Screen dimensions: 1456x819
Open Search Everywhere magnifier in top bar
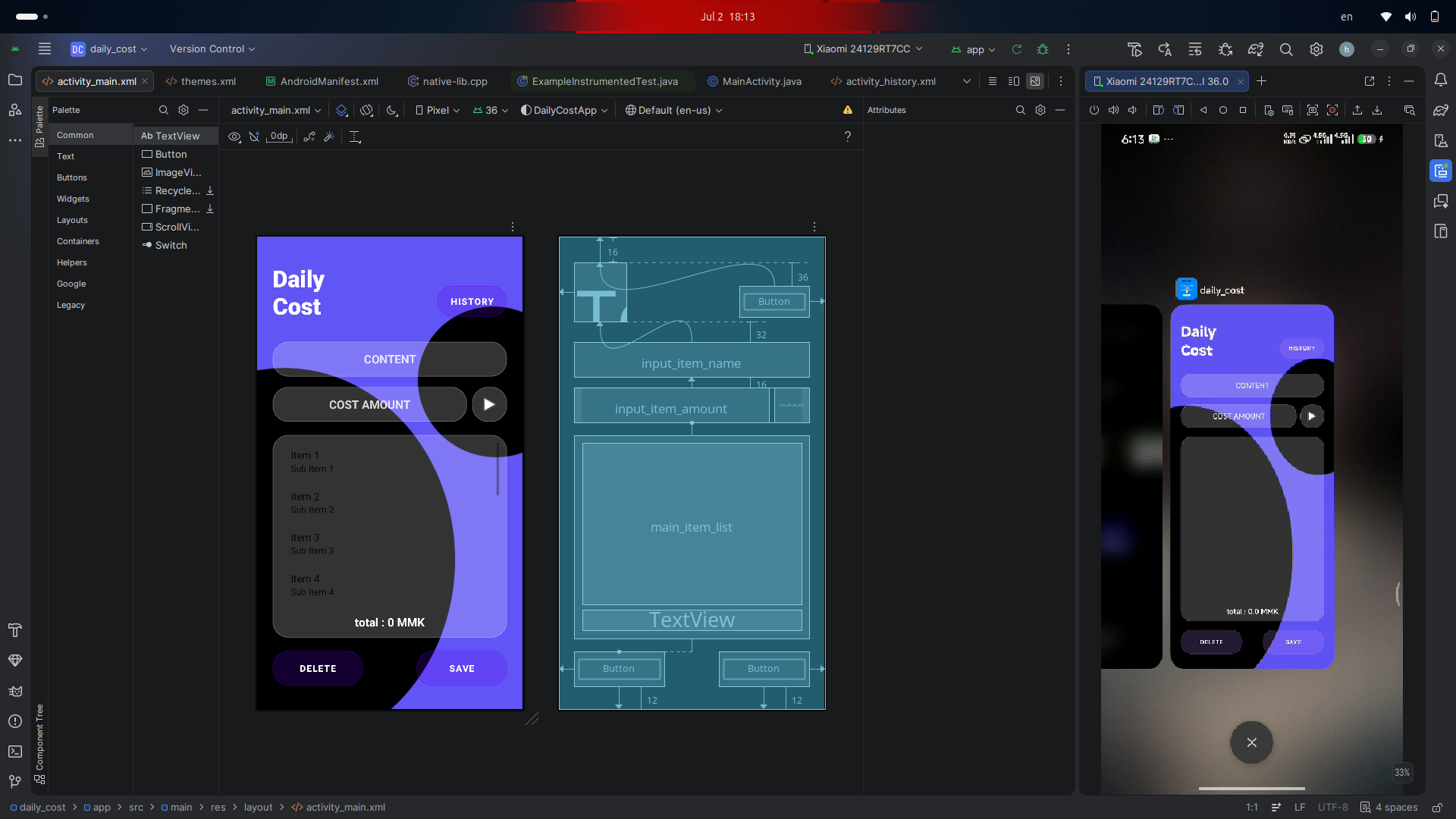1286,49
